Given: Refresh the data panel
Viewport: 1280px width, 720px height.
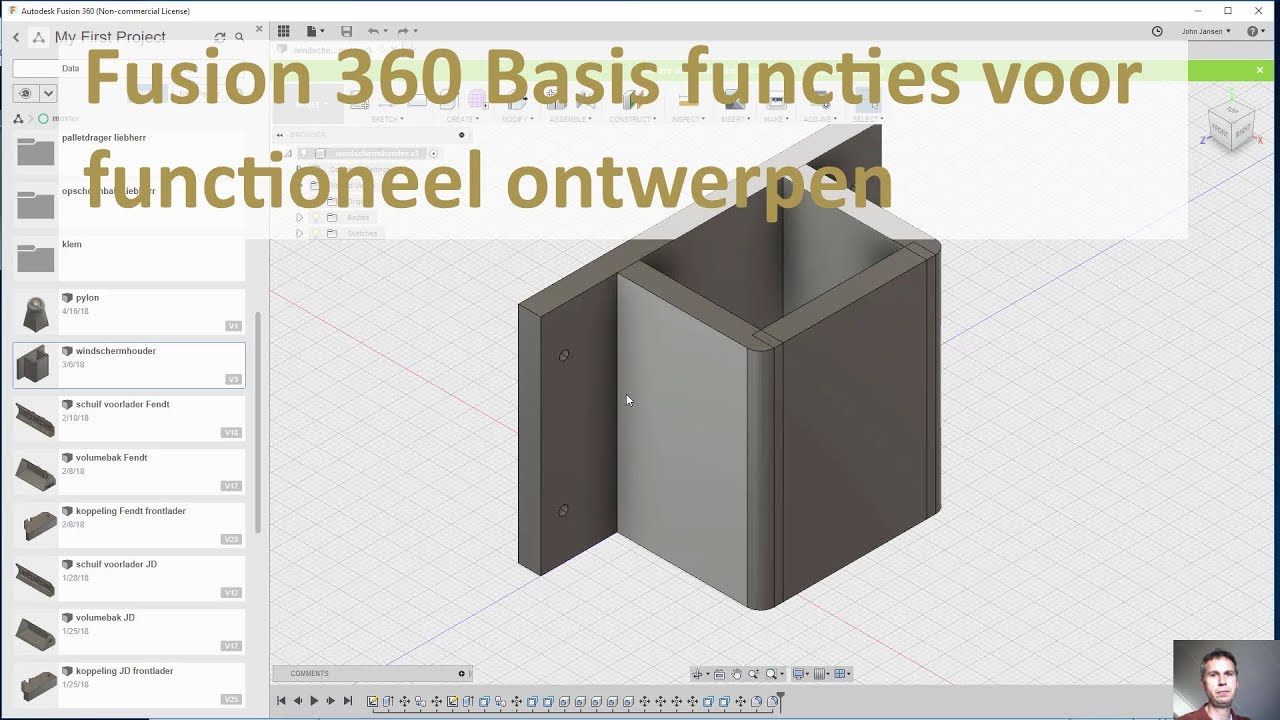Looking at the screenshot, I should [x=220, y=37].
